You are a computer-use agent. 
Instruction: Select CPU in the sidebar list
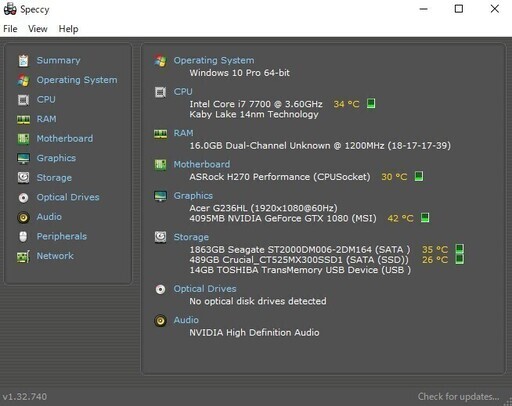point(46,99)
